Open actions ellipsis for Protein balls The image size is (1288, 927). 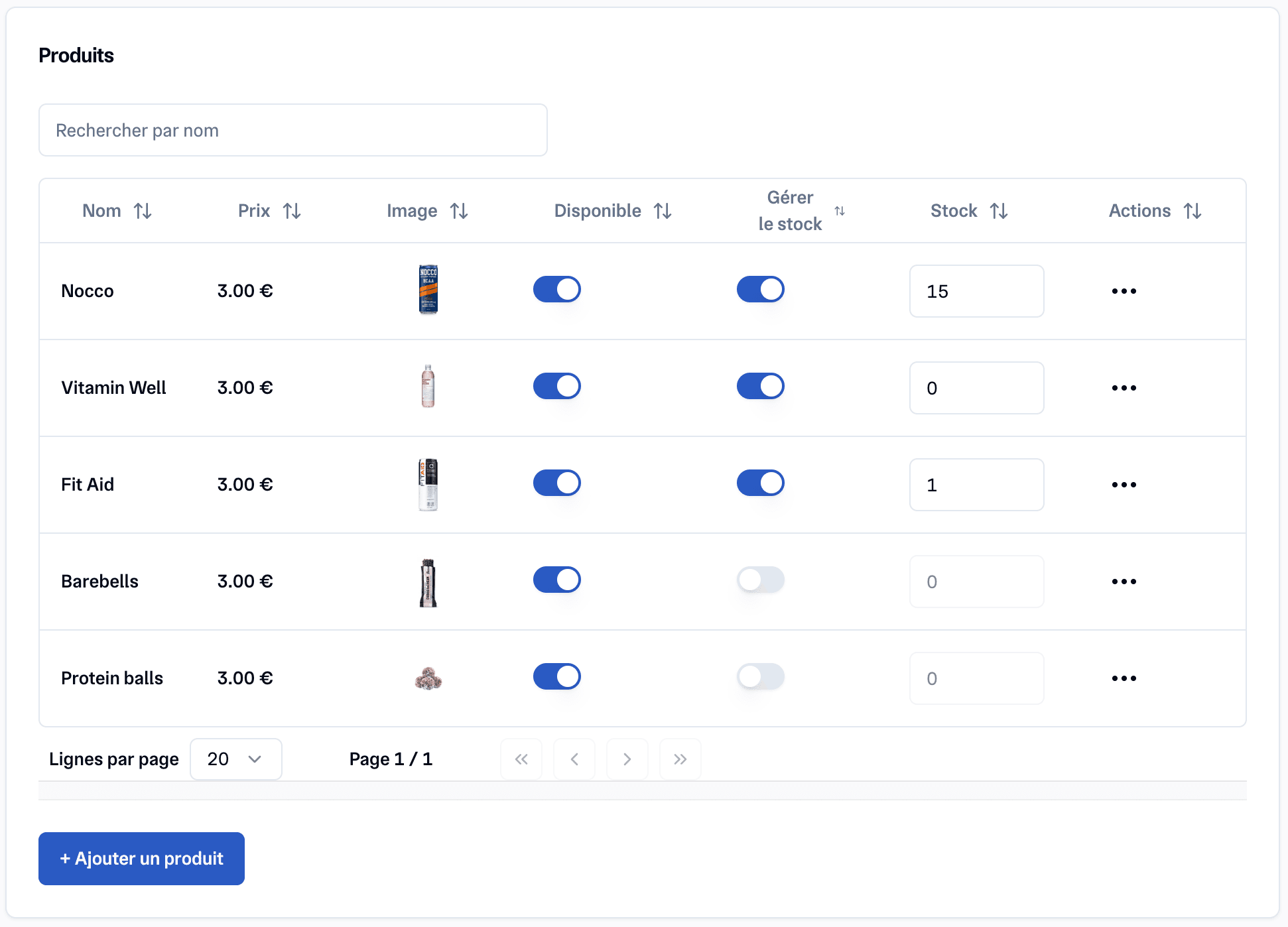[1124, 678]
